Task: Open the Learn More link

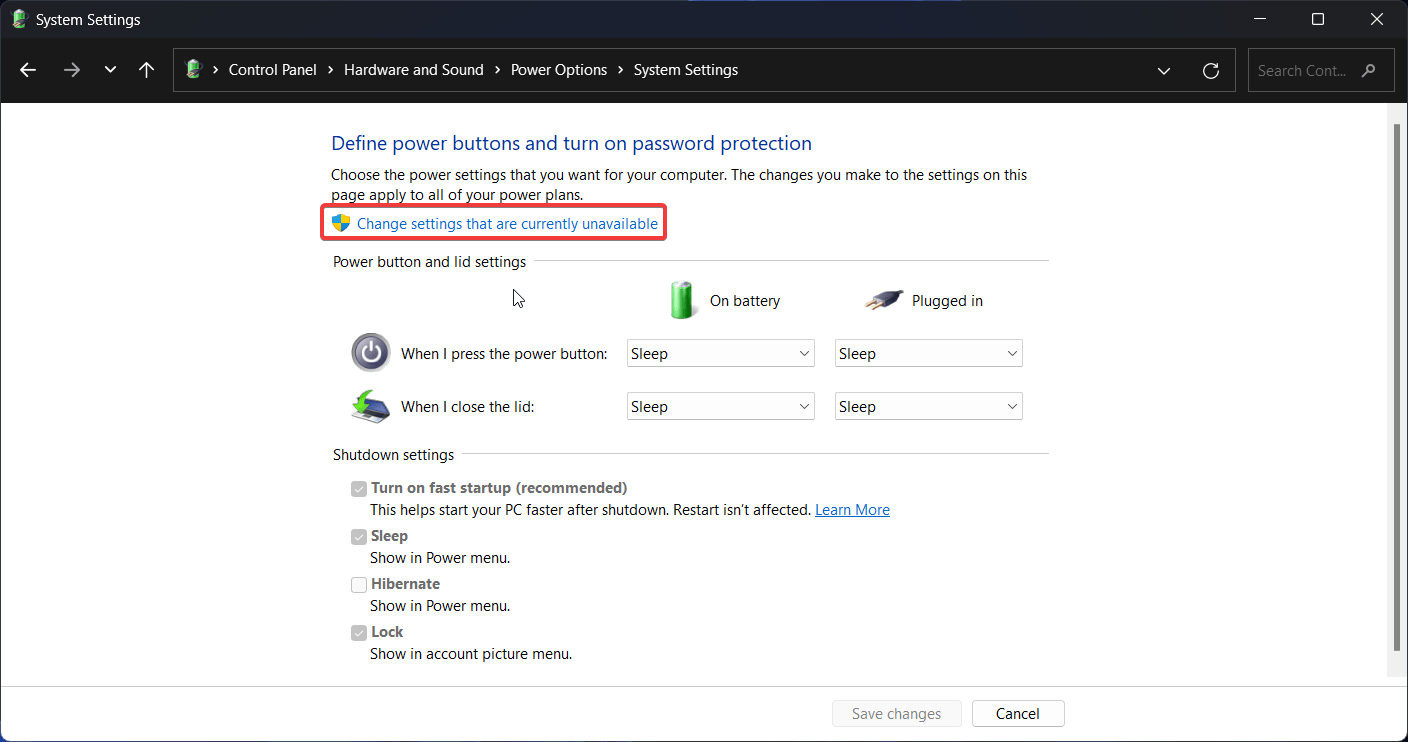Action: [x=852, y=510]
